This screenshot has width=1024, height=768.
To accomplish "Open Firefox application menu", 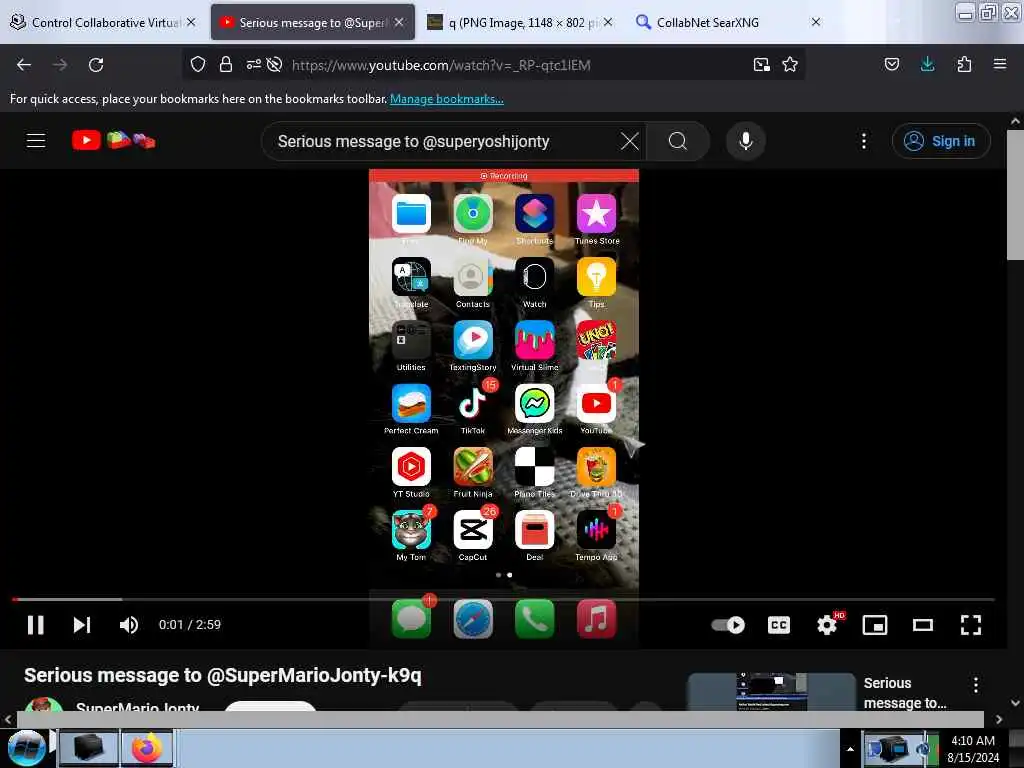I will [1000, 64].
